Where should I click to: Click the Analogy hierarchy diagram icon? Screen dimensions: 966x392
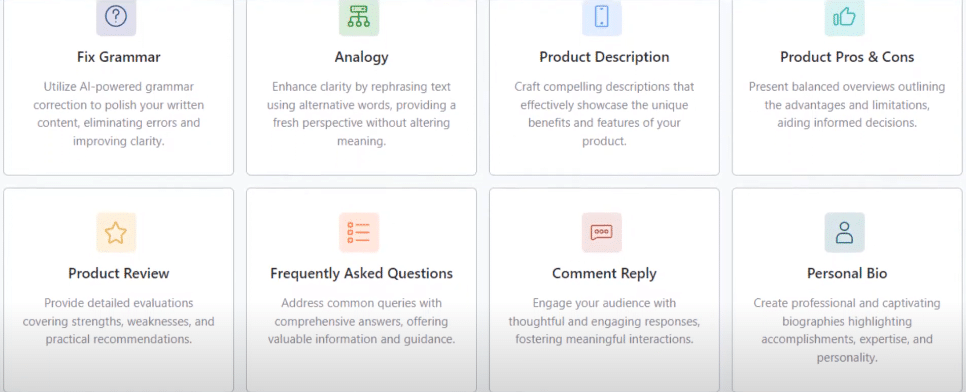pos(359,17)
